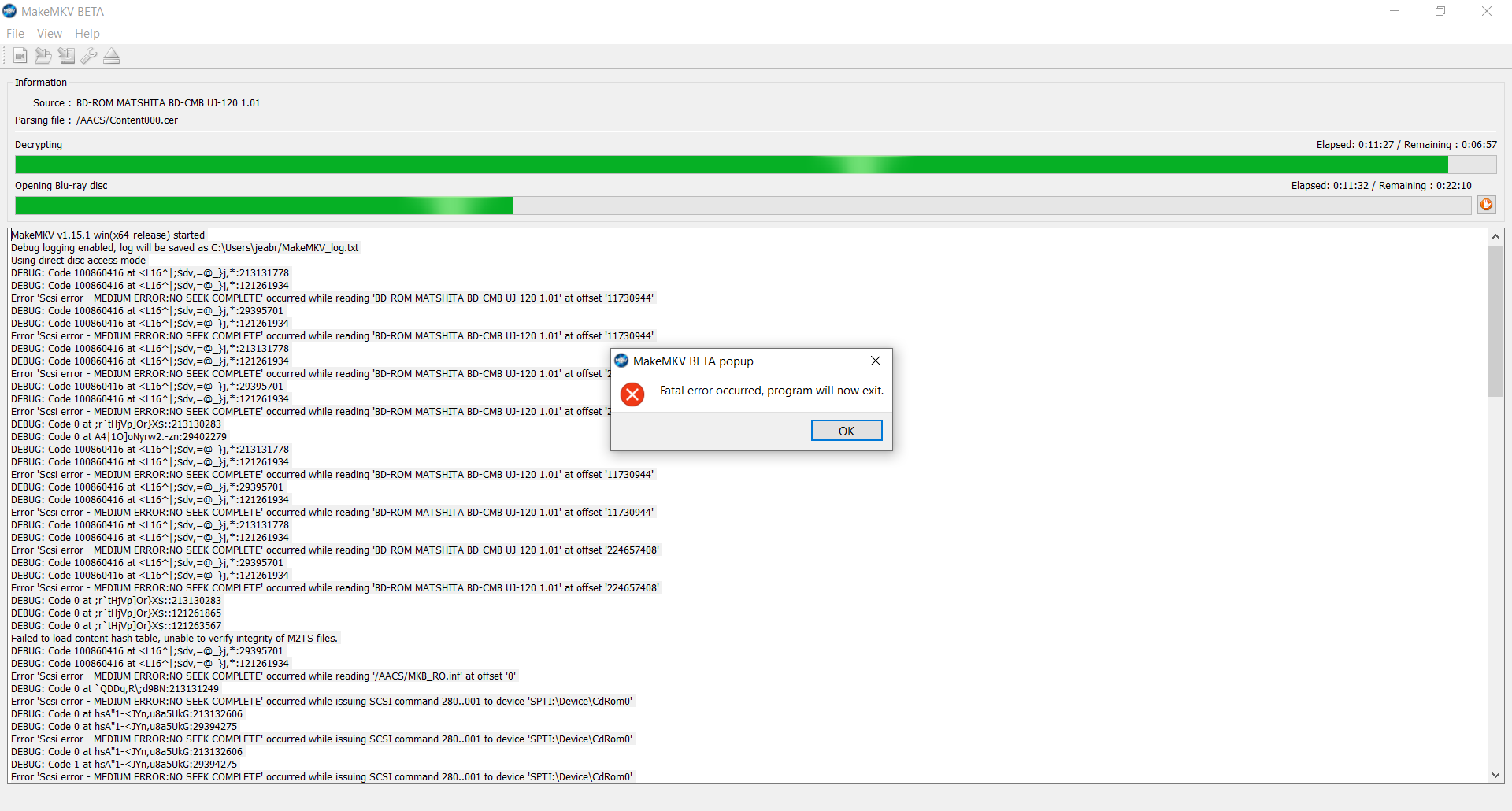Viewport: 1512px width, 811px height.
Task: Close the MakeMKV BETA popup dialog
Action: (876, 361)
